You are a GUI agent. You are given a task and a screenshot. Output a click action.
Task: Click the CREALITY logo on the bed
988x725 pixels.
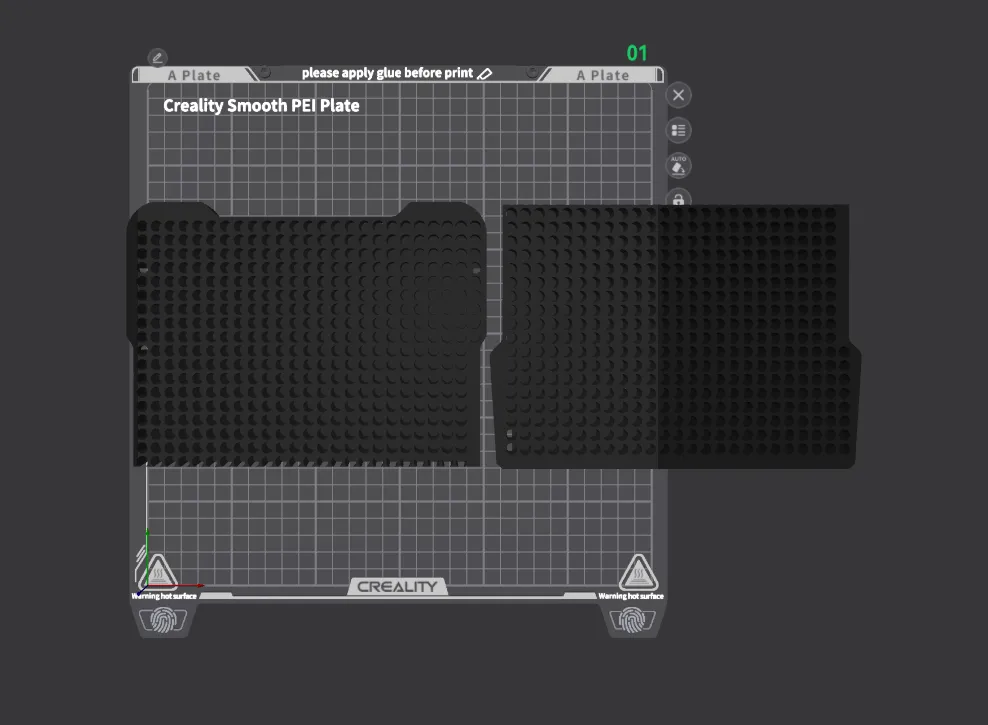(x=397, y=586)
